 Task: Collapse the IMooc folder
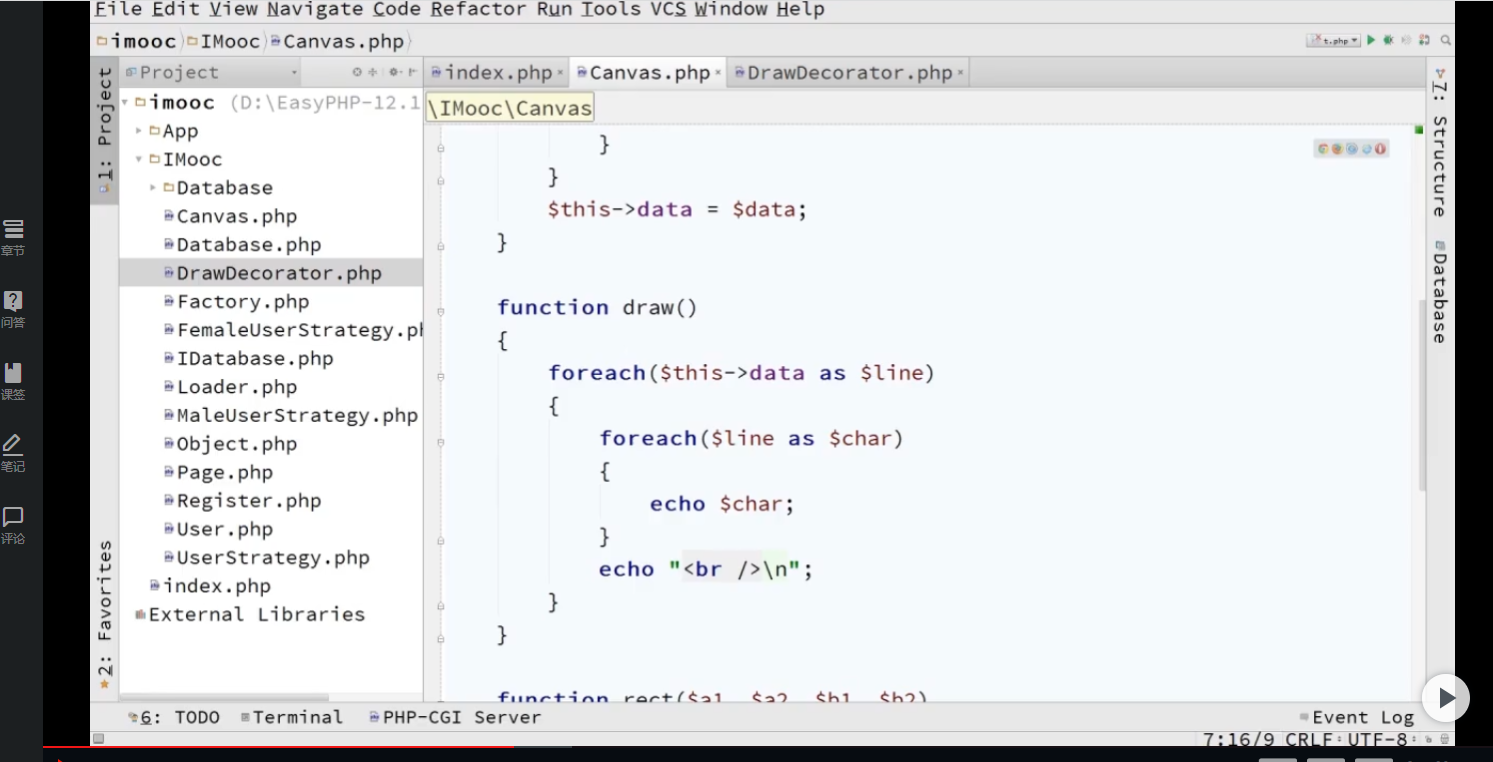[139, 160]
